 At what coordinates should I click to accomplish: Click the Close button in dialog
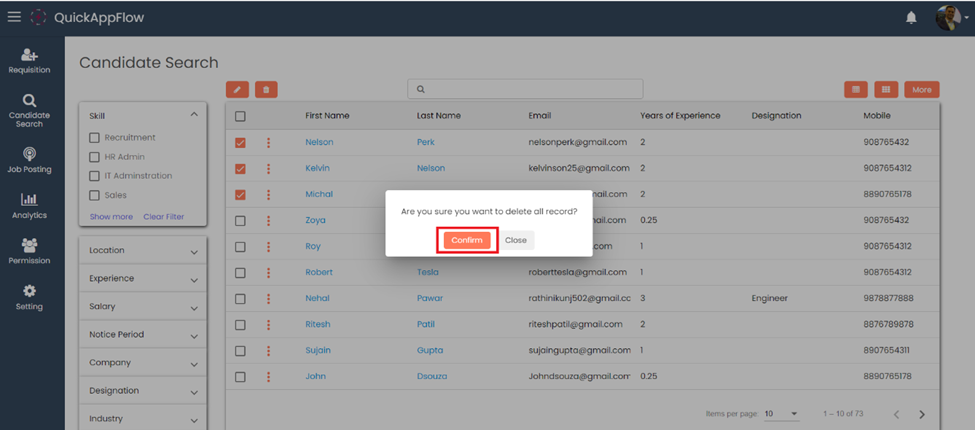point(516,240)
